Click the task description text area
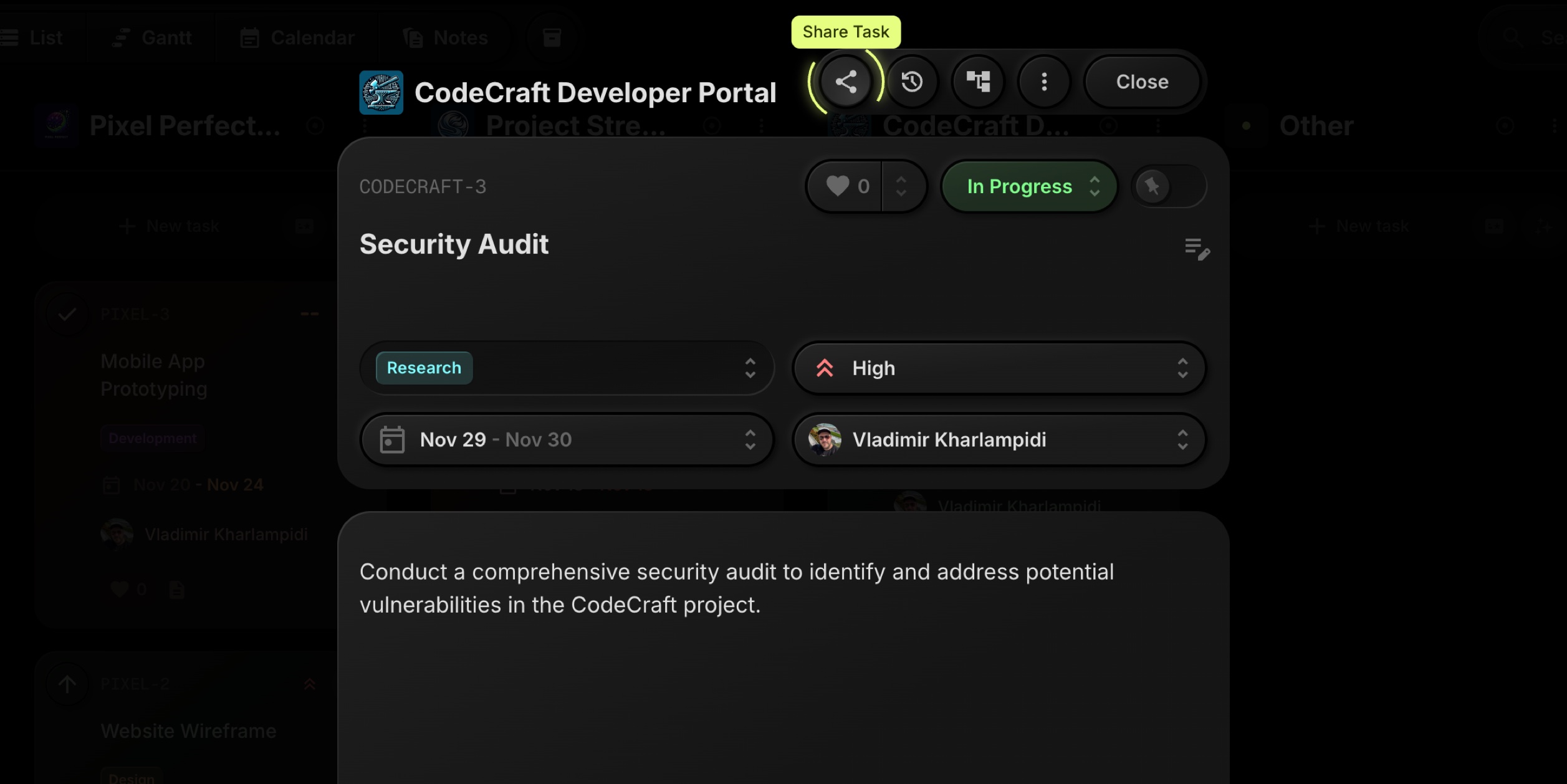 pyautogui.click(x=736, y=588)
